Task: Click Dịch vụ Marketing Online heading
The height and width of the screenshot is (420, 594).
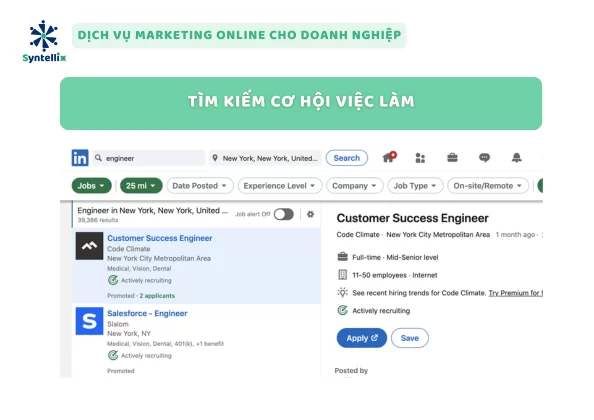Action: [239, 35]
